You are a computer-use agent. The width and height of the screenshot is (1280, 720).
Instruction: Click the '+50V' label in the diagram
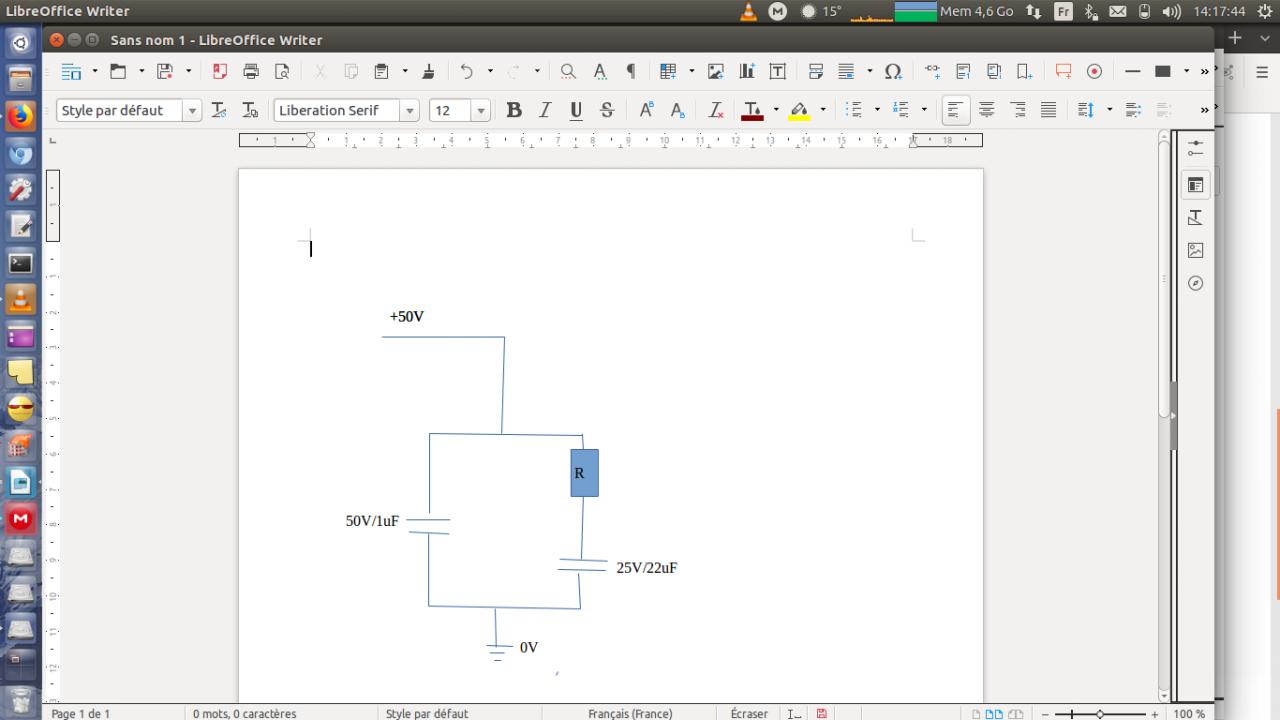pyautogui.click(x=407, y=316)
